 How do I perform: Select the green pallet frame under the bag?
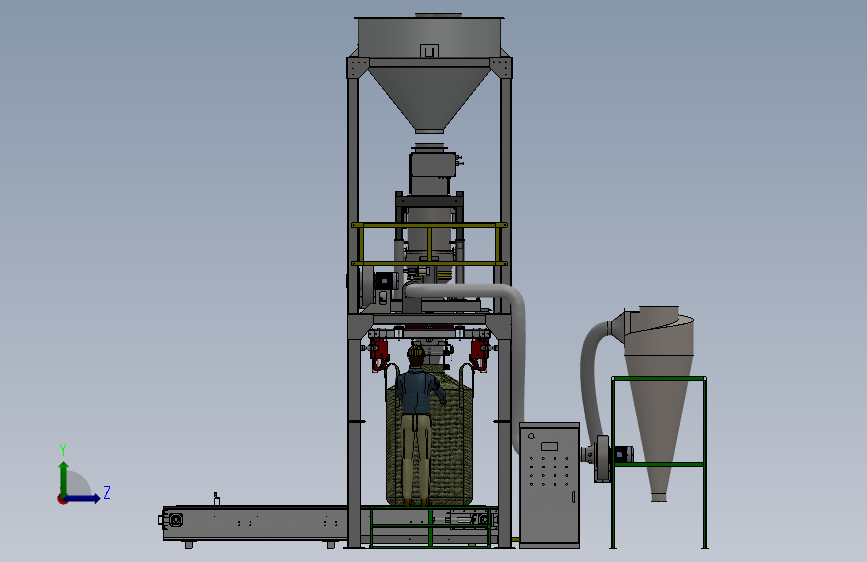point(430,525)
